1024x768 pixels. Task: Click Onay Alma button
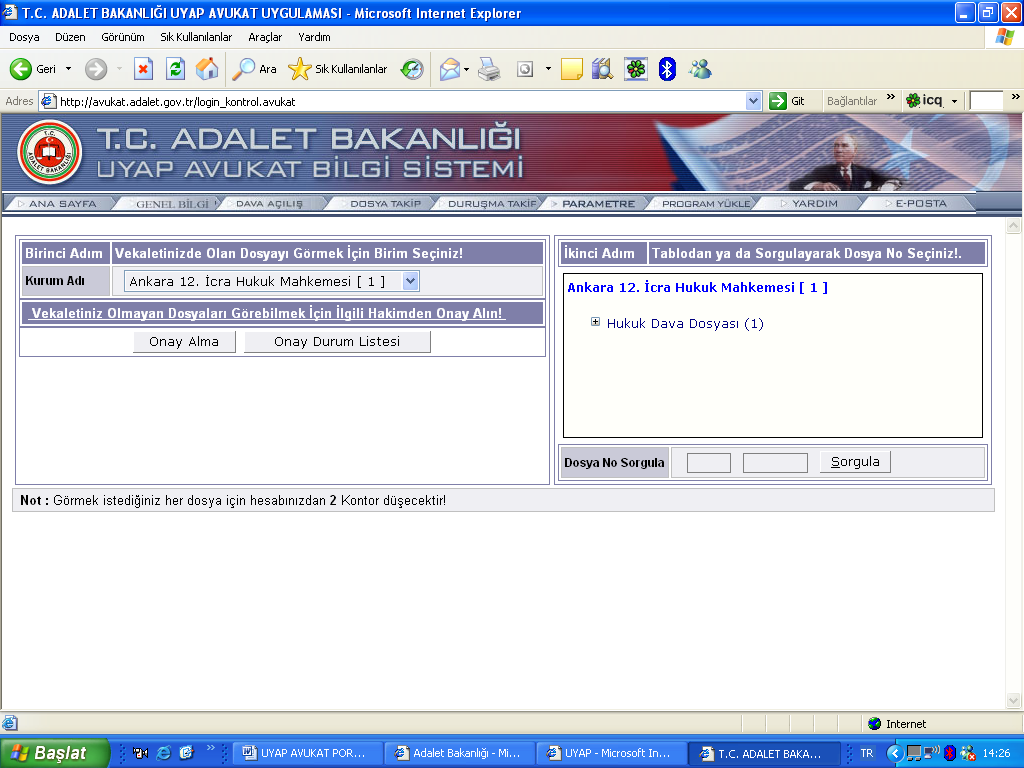tap(184, 342)
